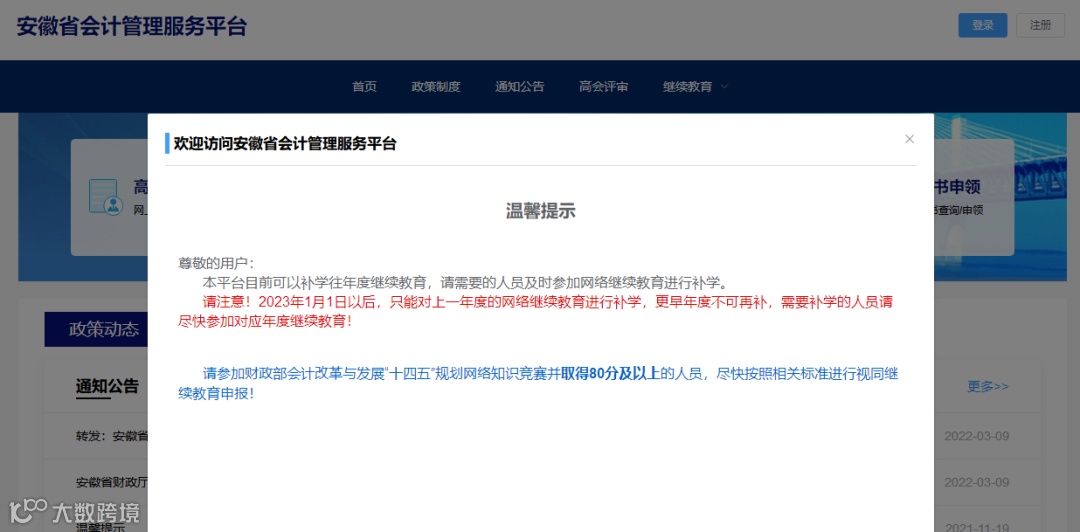Close the welcome dialog with the X
Screen dimensions: 1080x532
click(x=909, y=139)
